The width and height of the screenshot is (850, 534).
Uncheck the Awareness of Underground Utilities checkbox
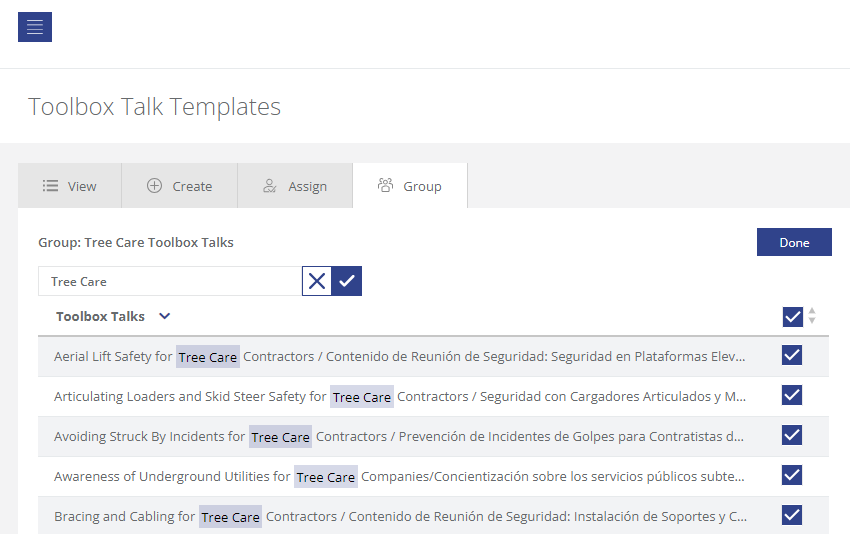click(x=792, y=475)
